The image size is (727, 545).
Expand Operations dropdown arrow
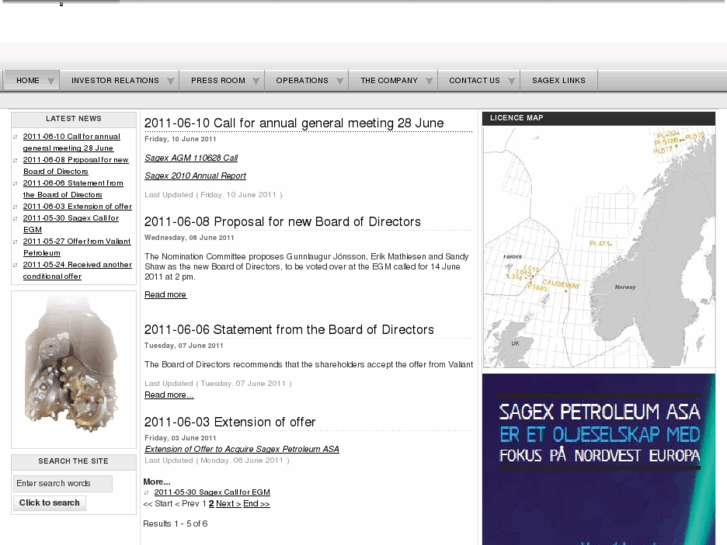tap(340, 81)
